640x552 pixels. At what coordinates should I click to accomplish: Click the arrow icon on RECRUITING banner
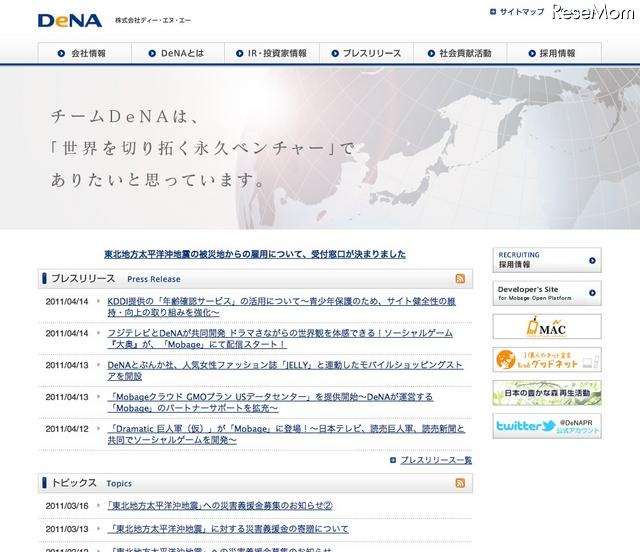(x=592, y=260)
